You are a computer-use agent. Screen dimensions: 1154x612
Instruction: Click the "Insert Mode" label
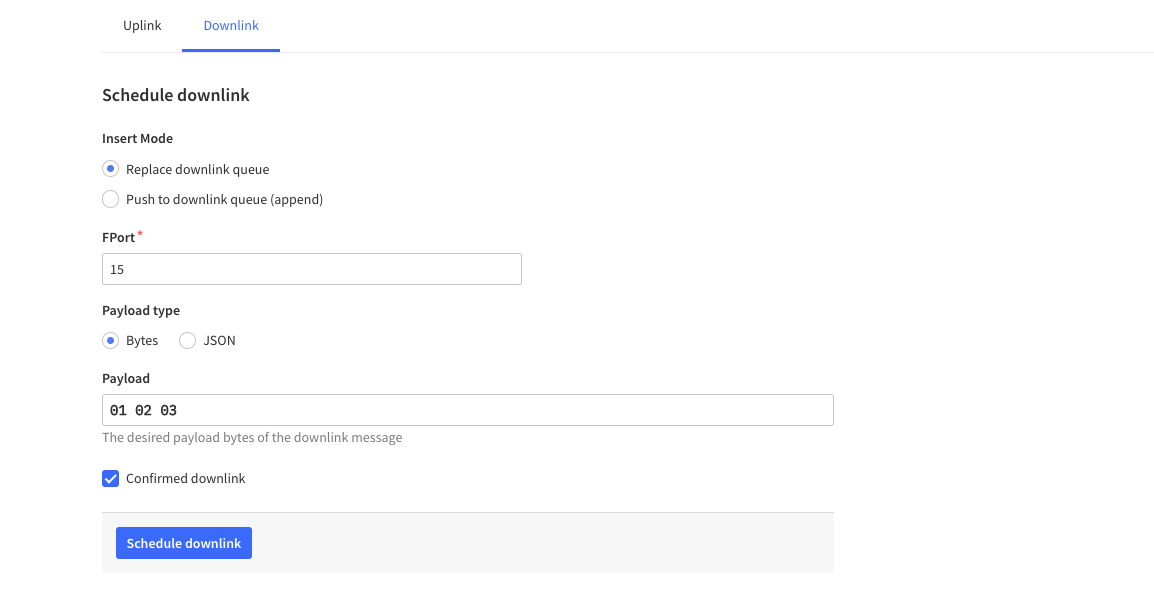coord(137,138)
